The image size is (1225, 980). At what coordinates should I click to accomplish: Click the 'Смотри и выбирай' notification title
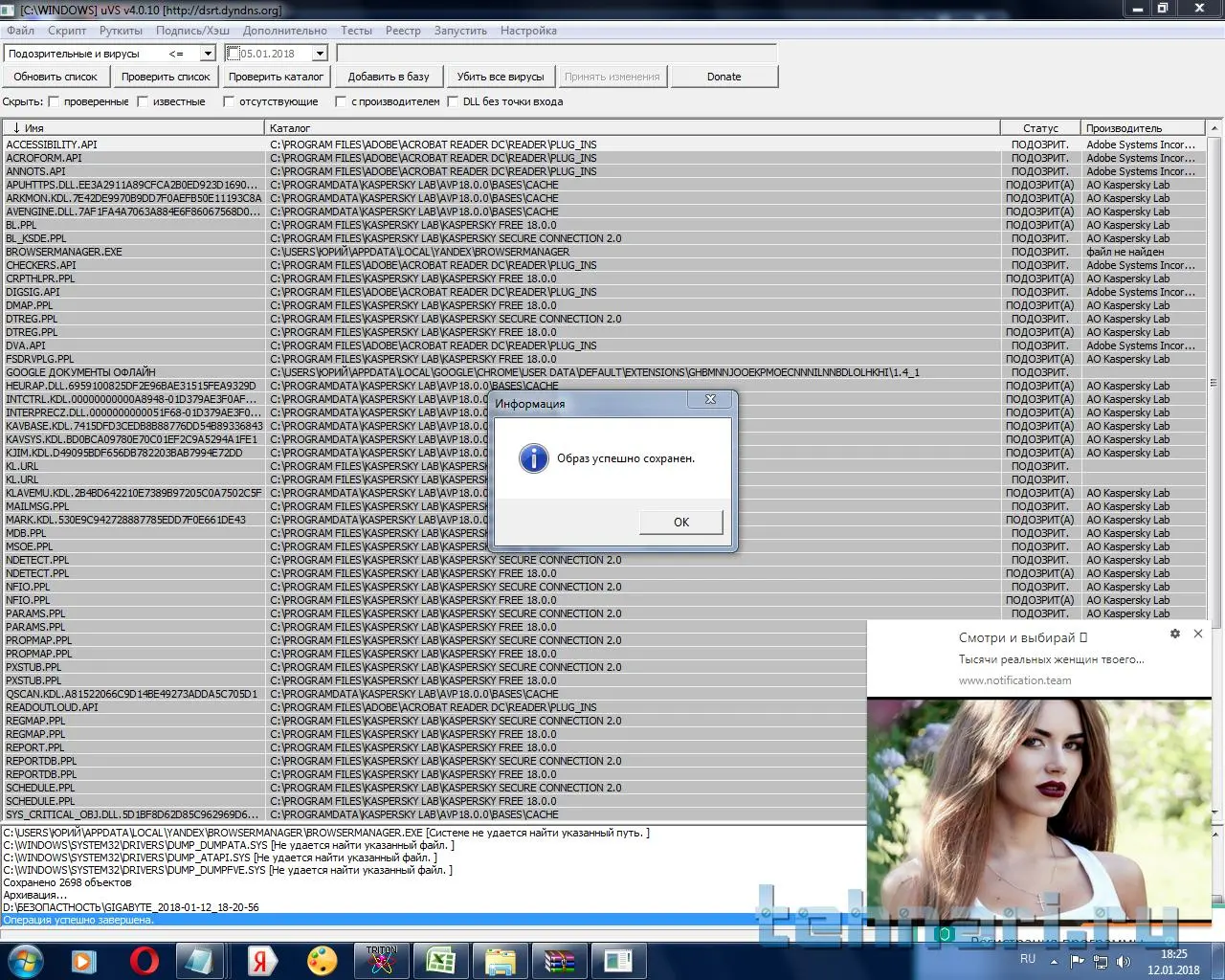pyautogui.click(x=1023, y=637)
